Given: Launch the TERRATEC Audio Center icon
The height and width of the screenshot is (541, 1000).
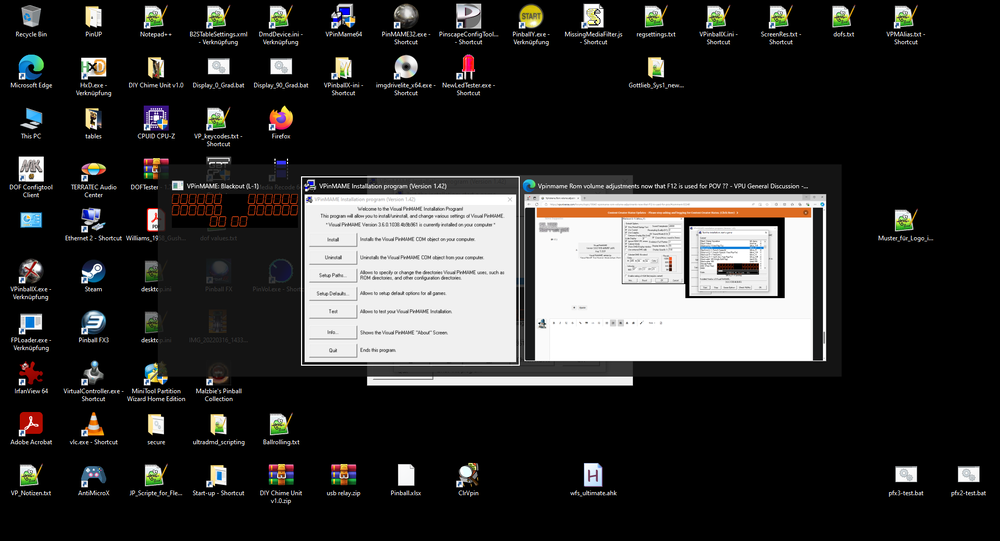Looking at the screenshot, I should [x=93, y=170].
